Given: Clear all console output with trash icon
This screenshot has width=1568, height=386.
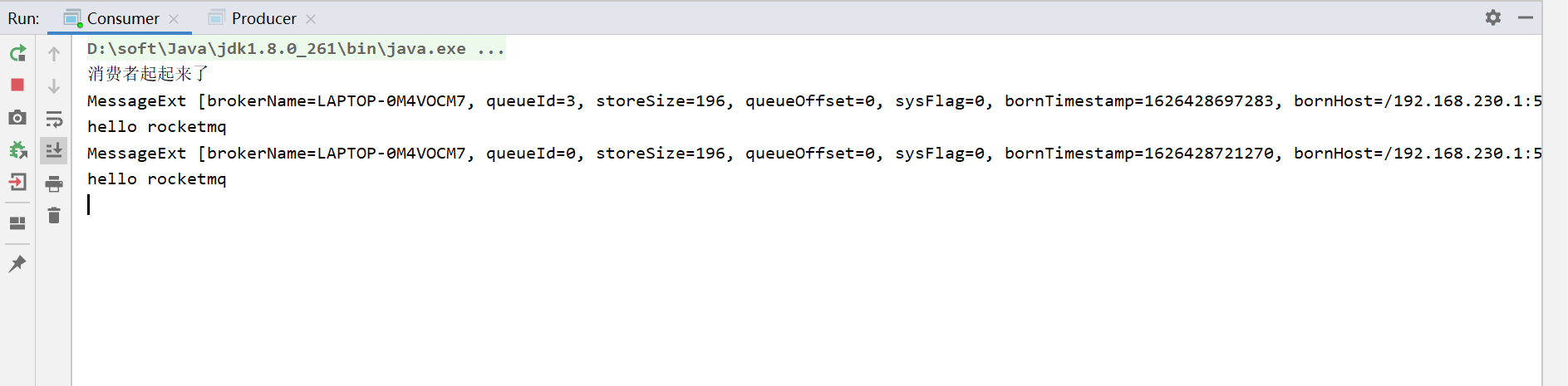Looking at the screenshot, I should (54, 216).
